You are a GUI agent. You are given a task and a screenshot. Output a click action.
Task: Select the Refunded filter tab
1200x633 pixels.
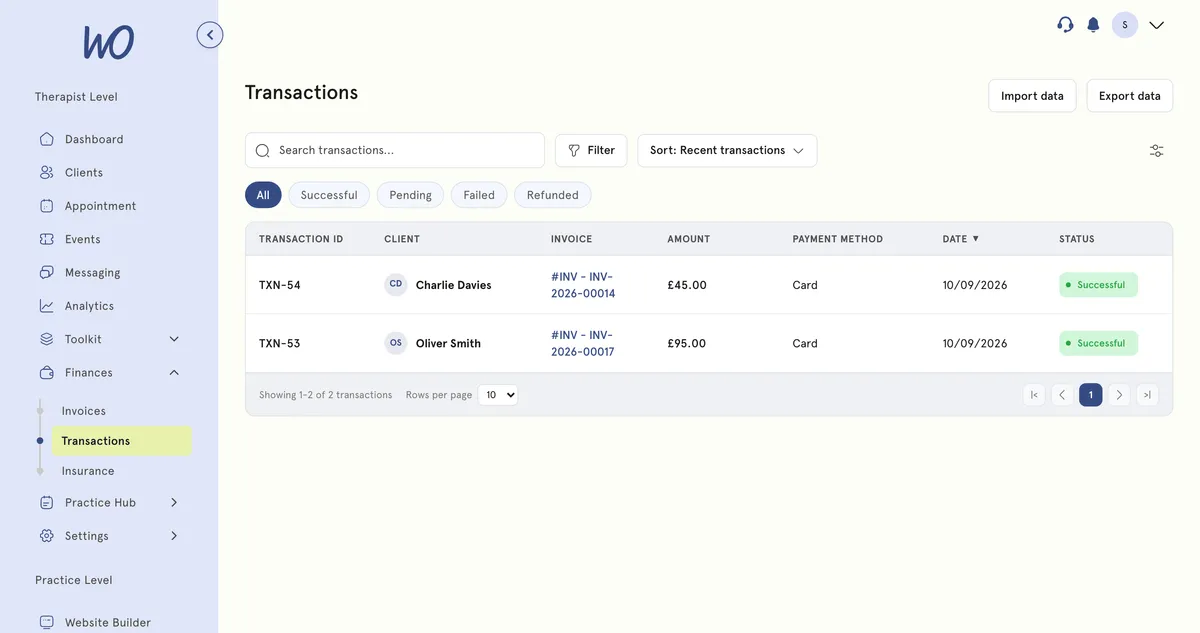click(x=553, y=195)
